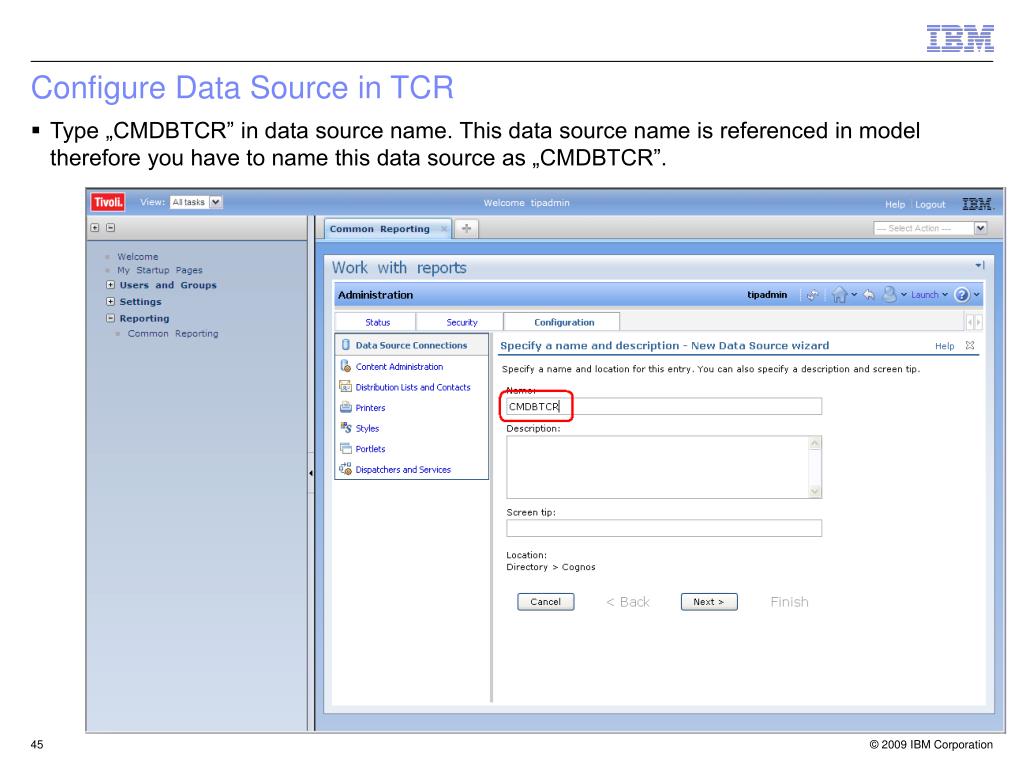The image size is (1024, 768).
Task: Click the Styles icon
Action: [345, 428]
